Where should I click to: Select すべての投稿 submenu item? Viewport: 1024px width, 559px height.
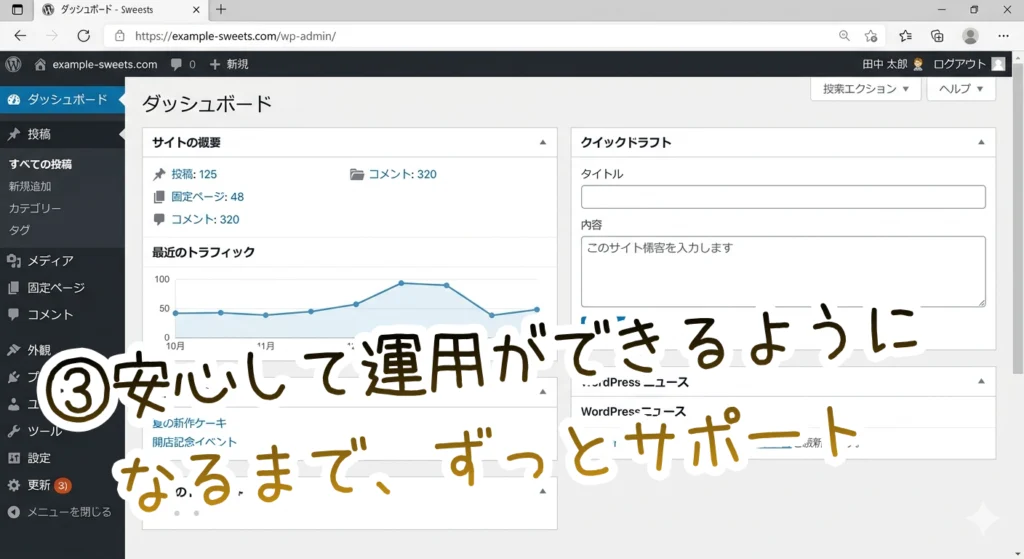pyautogui.click(x=40, y=164)
